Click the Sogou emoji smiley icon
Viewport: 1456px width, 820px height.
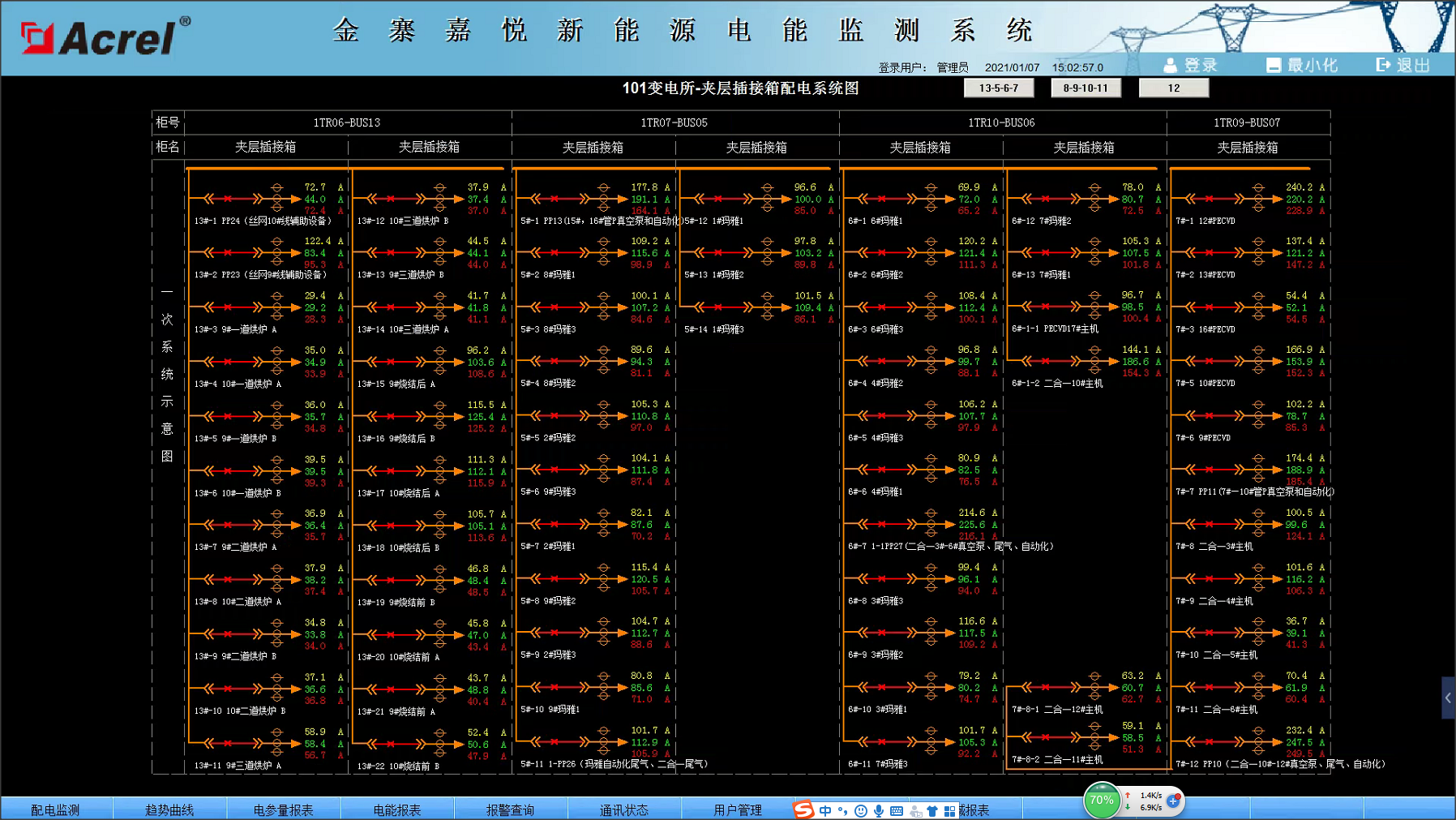(x=861, y=810)
